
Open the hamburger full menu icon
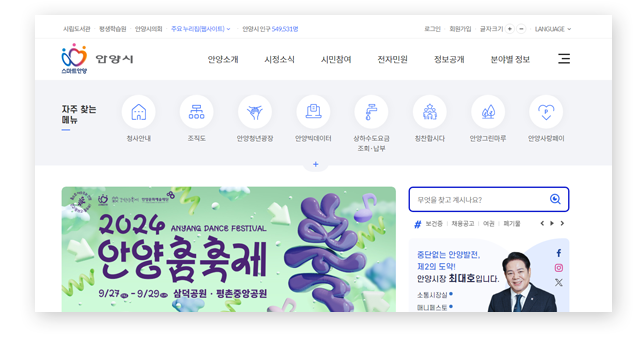[x=564, y=59]
